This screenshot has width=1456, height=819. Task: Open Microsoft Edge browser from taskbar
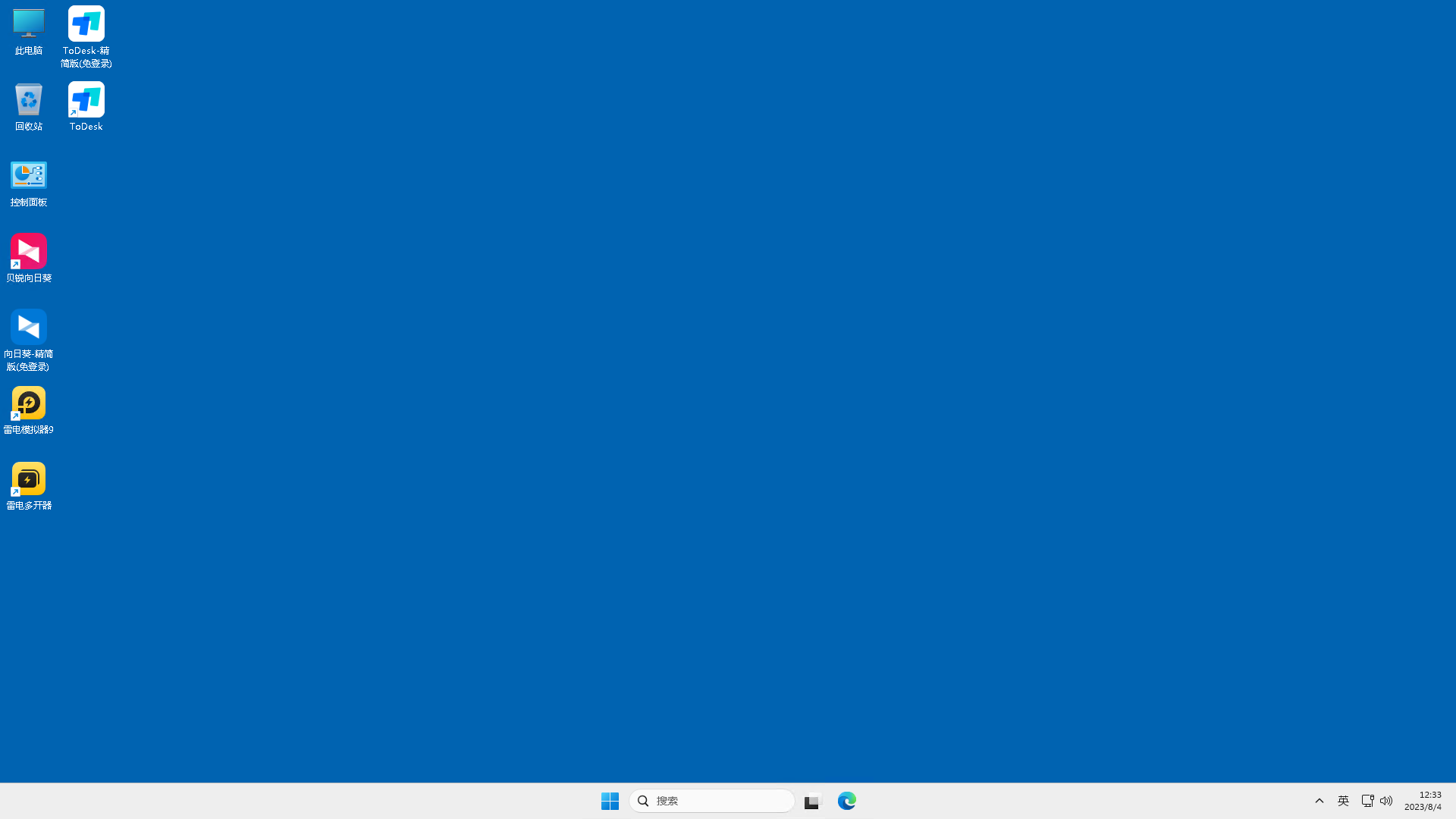(847, 800)
